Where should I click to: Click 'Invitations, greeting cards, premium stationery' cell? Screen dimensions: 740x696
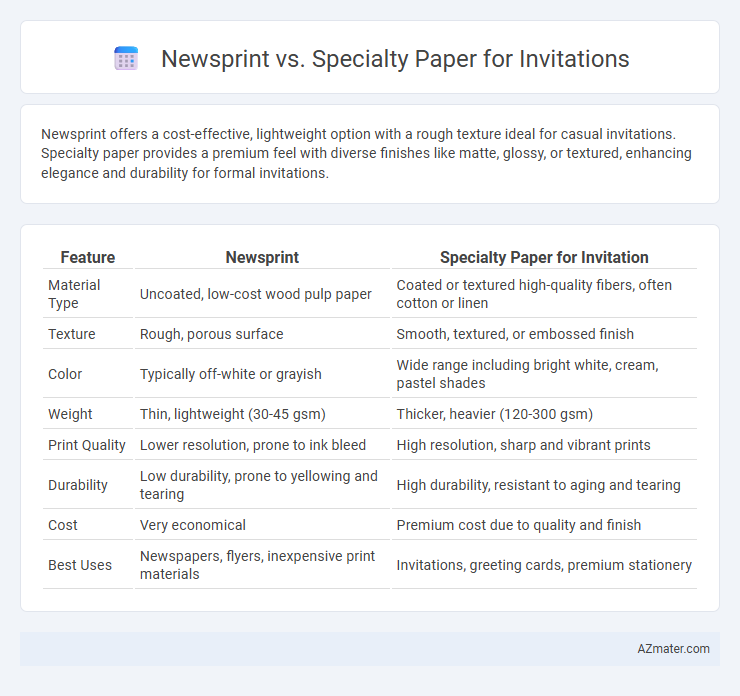[x=544, y=565]
